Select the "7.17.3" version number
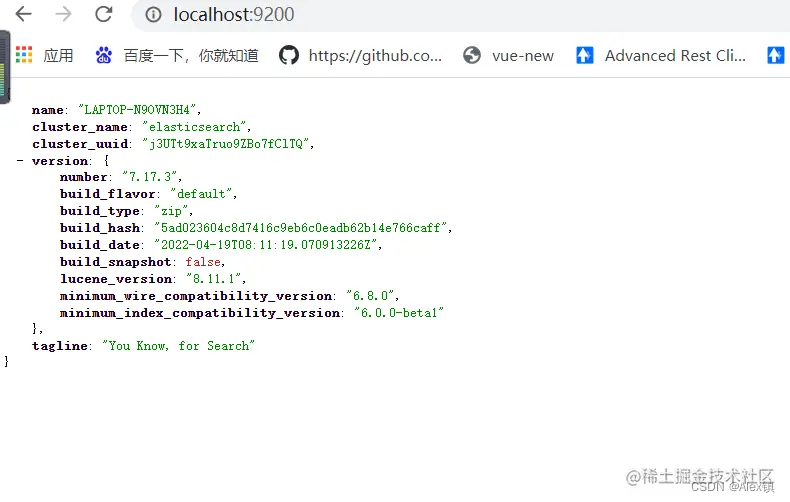 (150, 177)
